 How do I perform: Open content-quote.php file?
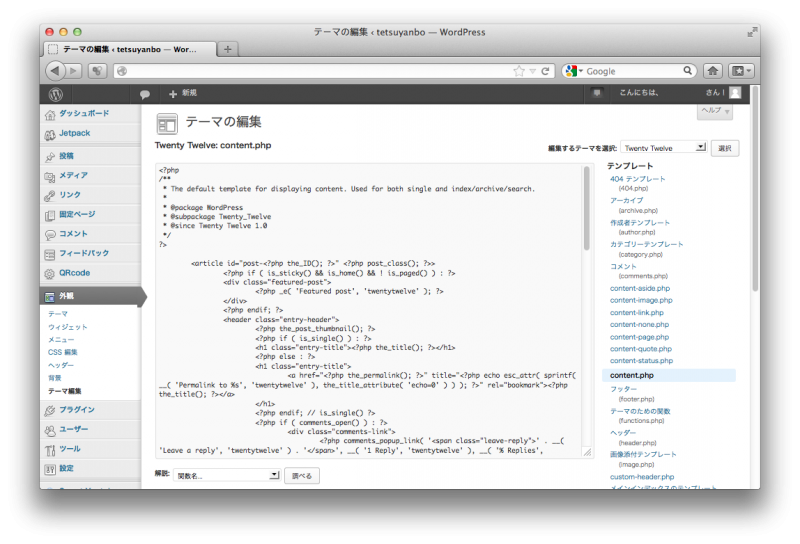pyautogui.click(x=641, y=349)
